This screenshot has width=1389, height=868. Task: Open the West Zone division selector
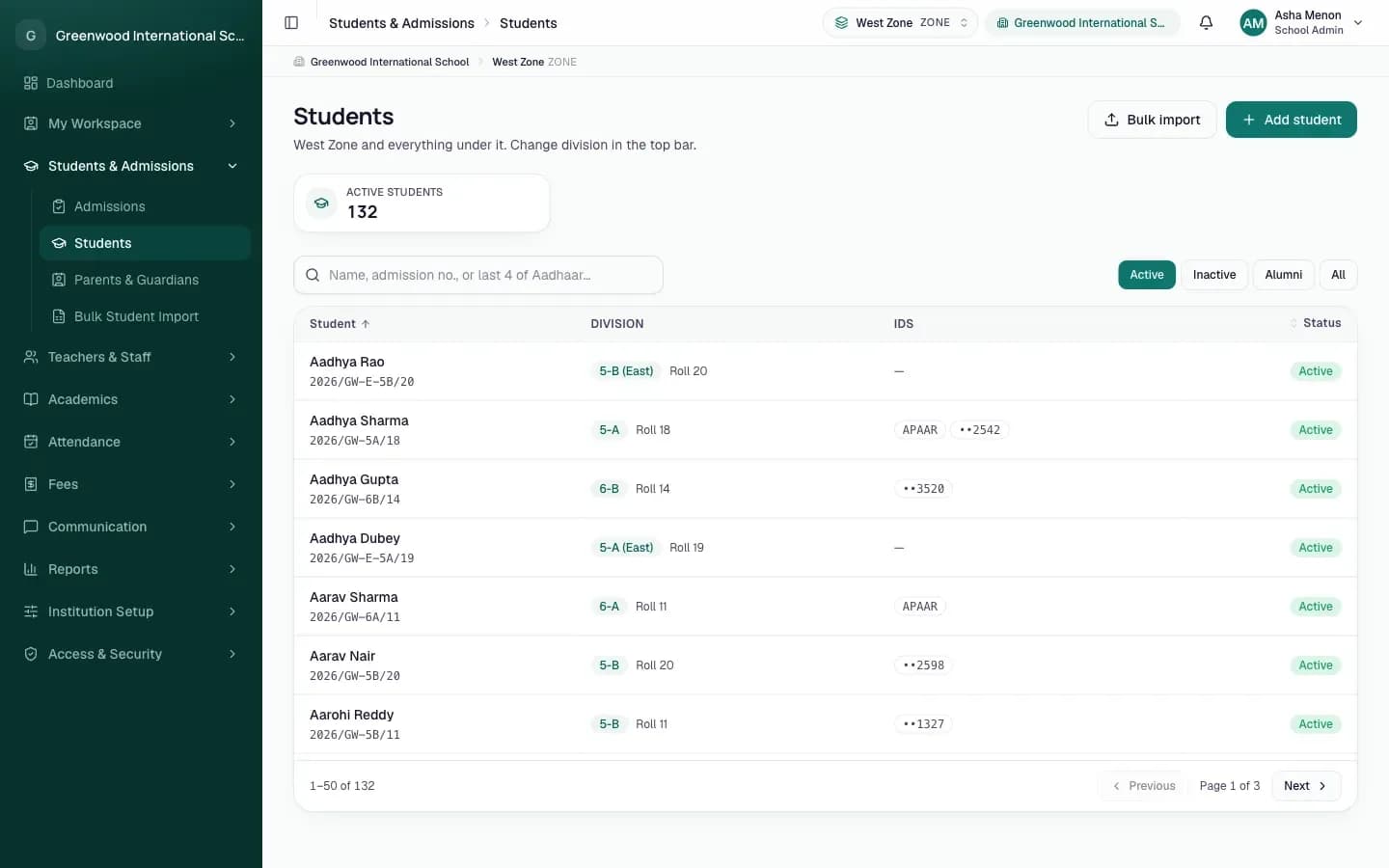tap(901, 23)
